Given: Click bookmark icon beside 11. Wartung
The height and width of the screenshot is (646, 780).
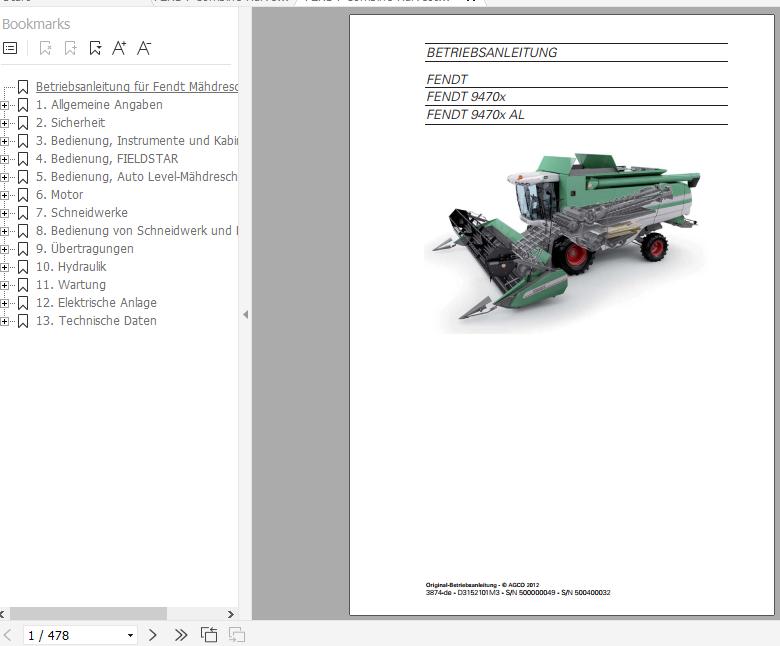Looking at the screenshot, I should click(23, 285).
